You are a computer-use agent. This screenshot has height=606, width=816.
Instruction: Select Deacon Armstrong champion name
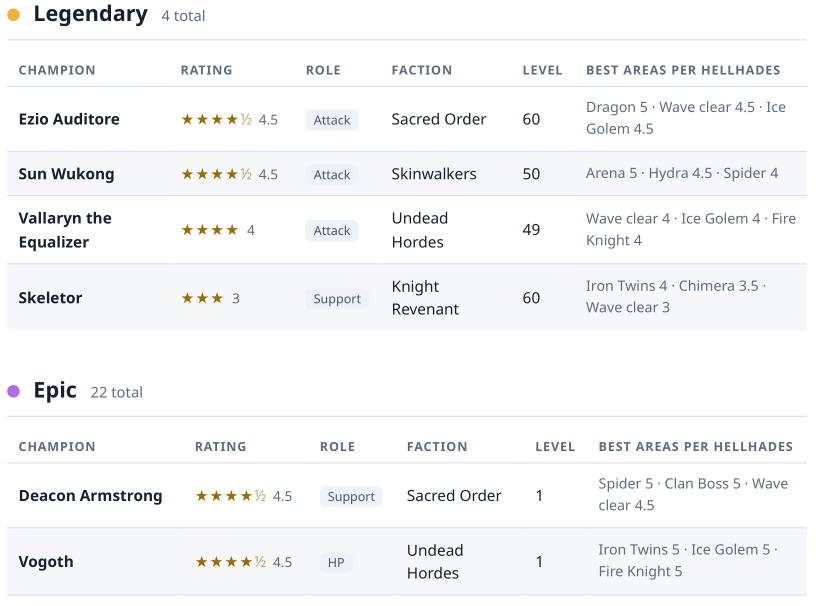[x=91, y=496]
